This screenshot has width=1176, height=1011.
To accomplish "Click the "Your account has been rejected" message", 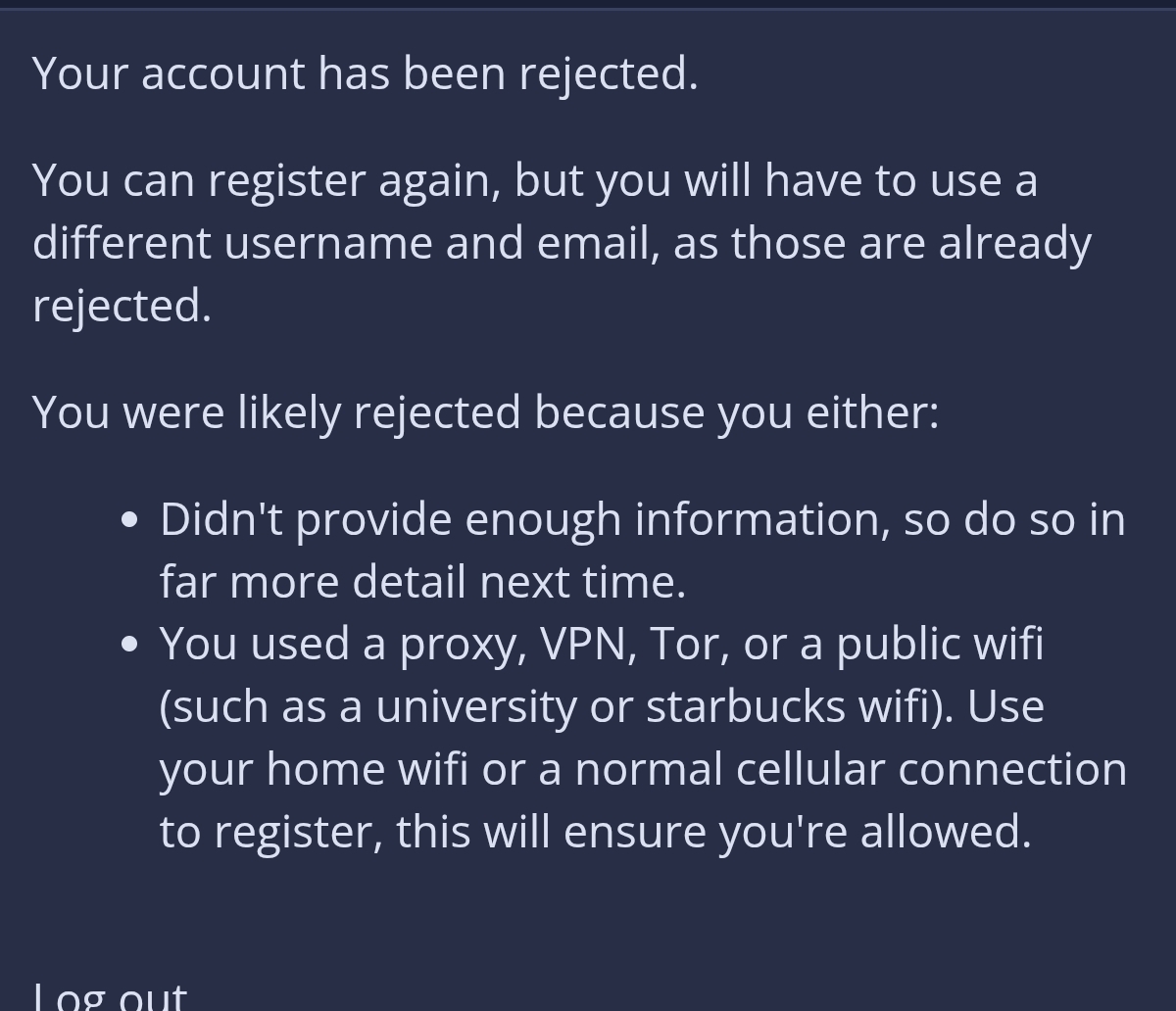I will [365, 73].
